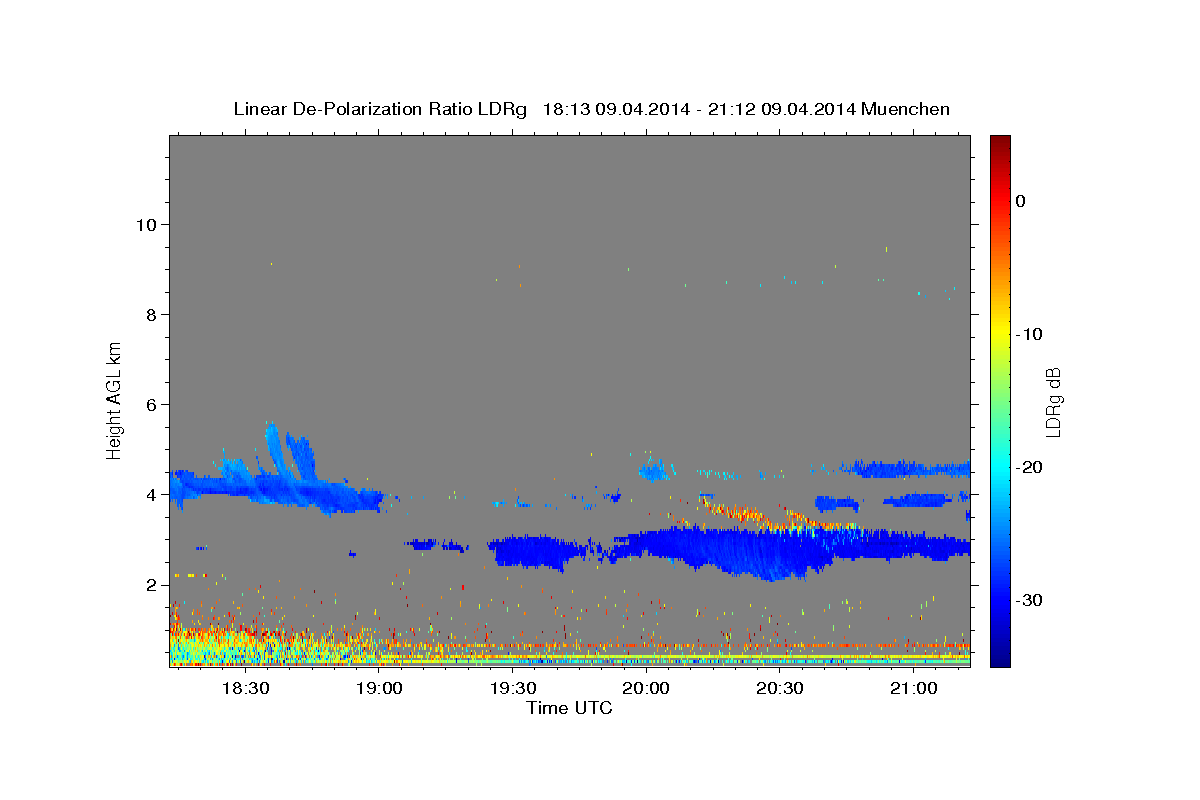The width and height of the screenshot is (1200, 800).
Task: Click the start time '18:13 09.04.2014' in the title
Action: click(616, 109)
